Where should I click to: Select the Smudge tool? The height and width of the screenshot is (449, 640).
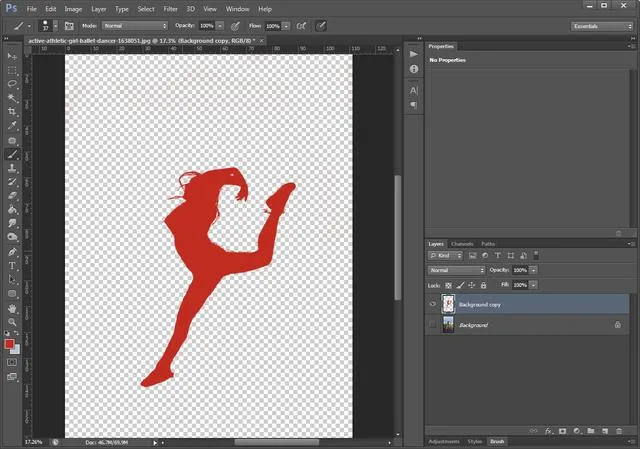(x=12, y=223)
